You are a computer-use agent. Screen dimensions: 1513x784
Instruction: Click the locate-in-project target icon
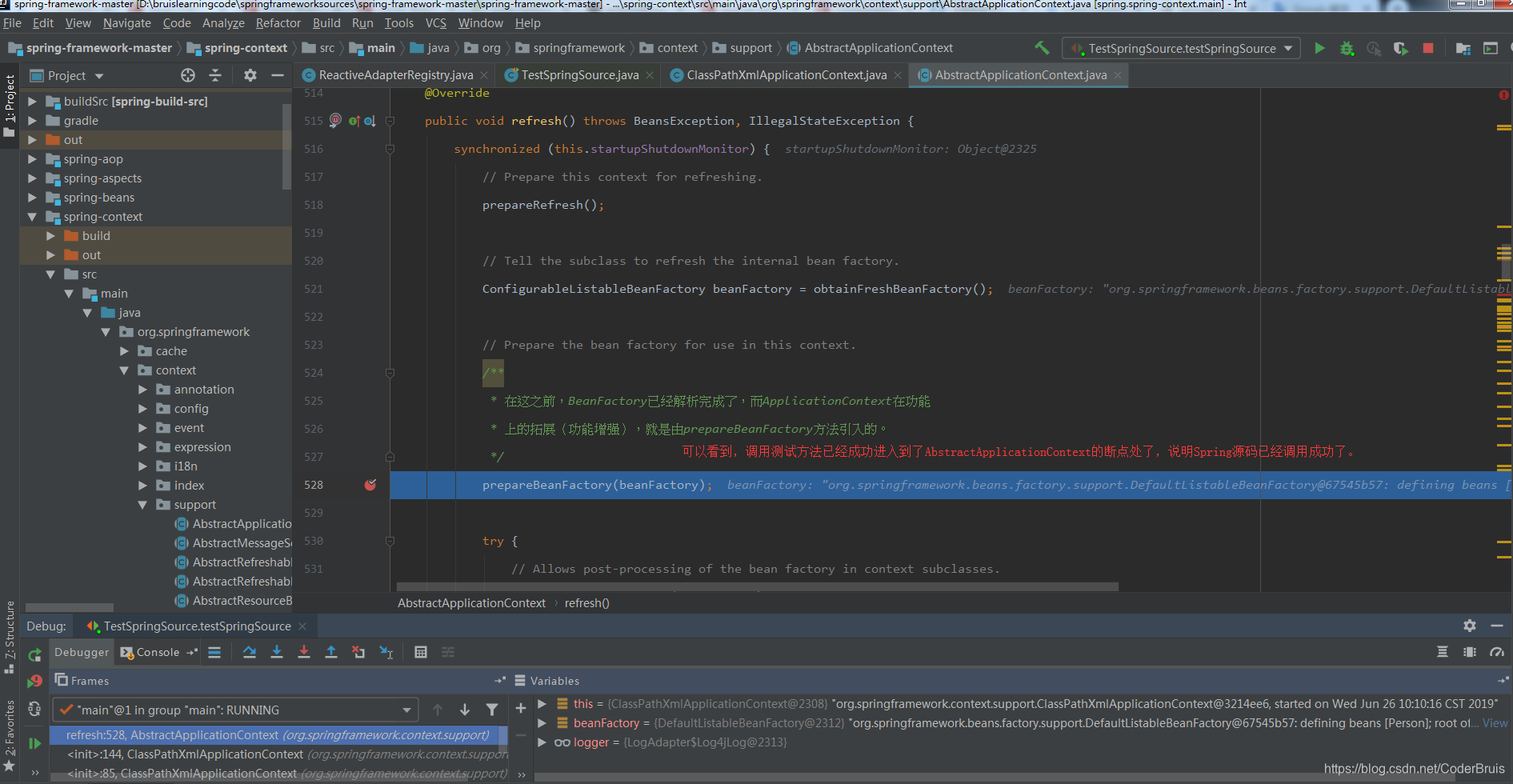188,75
